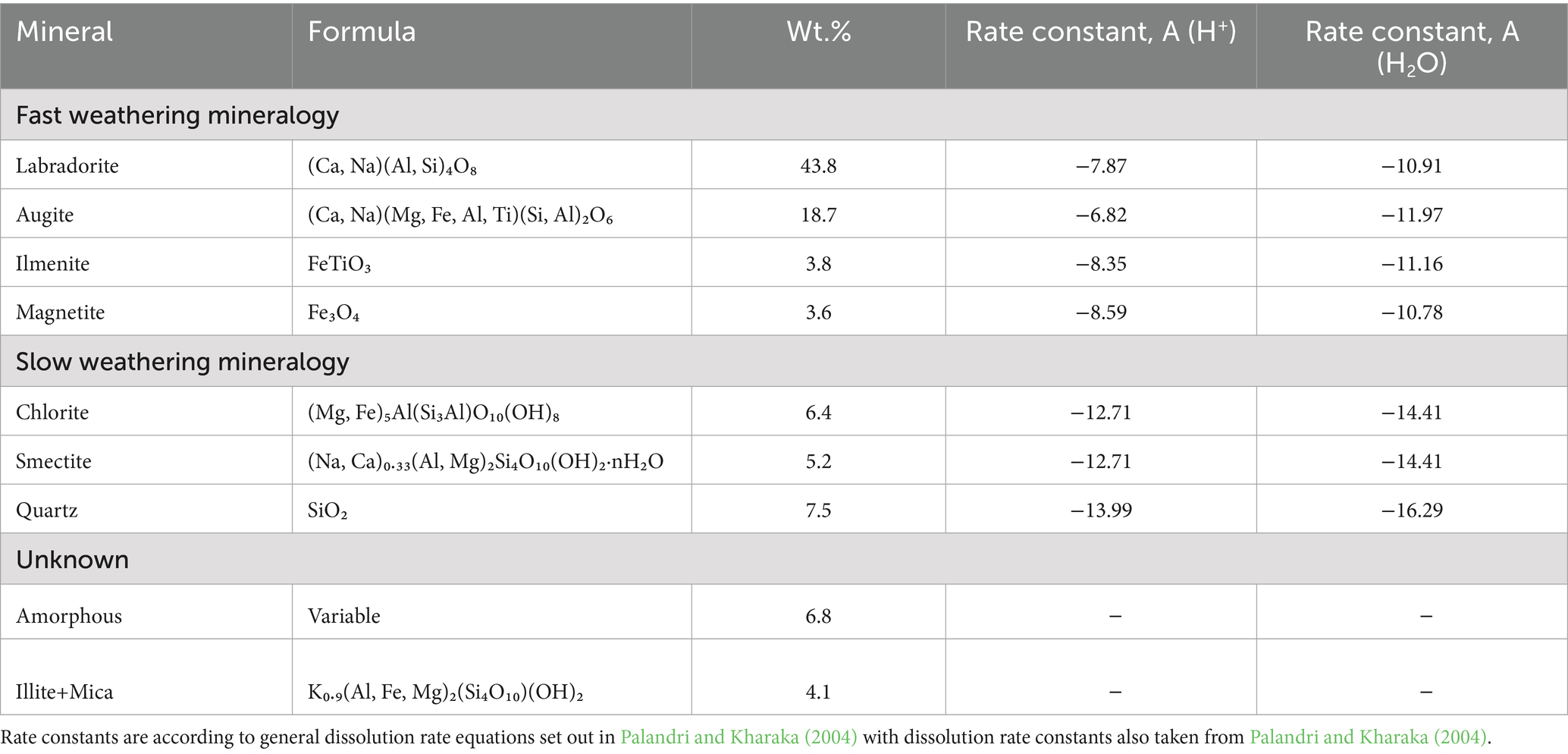
Task: Click the Formula column header
Action: [x=362, y=32]
